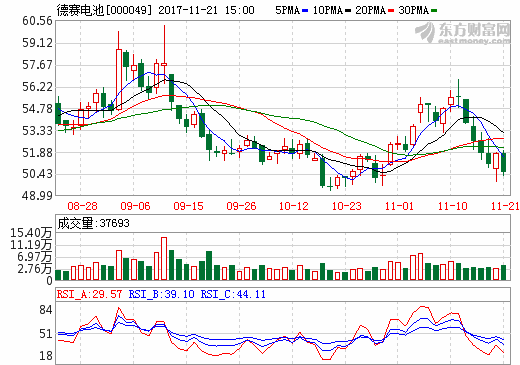
Task: Click the price axis label 54.78
Action: (x=37, y=109)
